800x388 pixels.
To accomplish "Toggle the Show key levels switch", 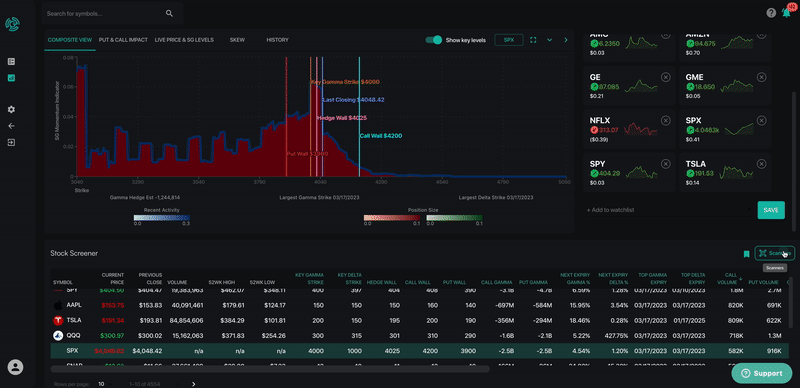I will click(x=434, y=40).
